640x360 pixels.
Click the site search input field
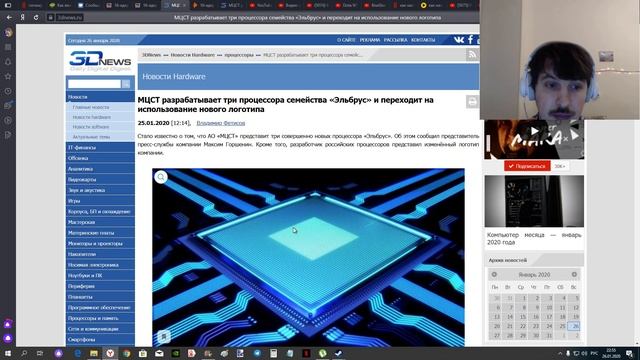[94, 84]
